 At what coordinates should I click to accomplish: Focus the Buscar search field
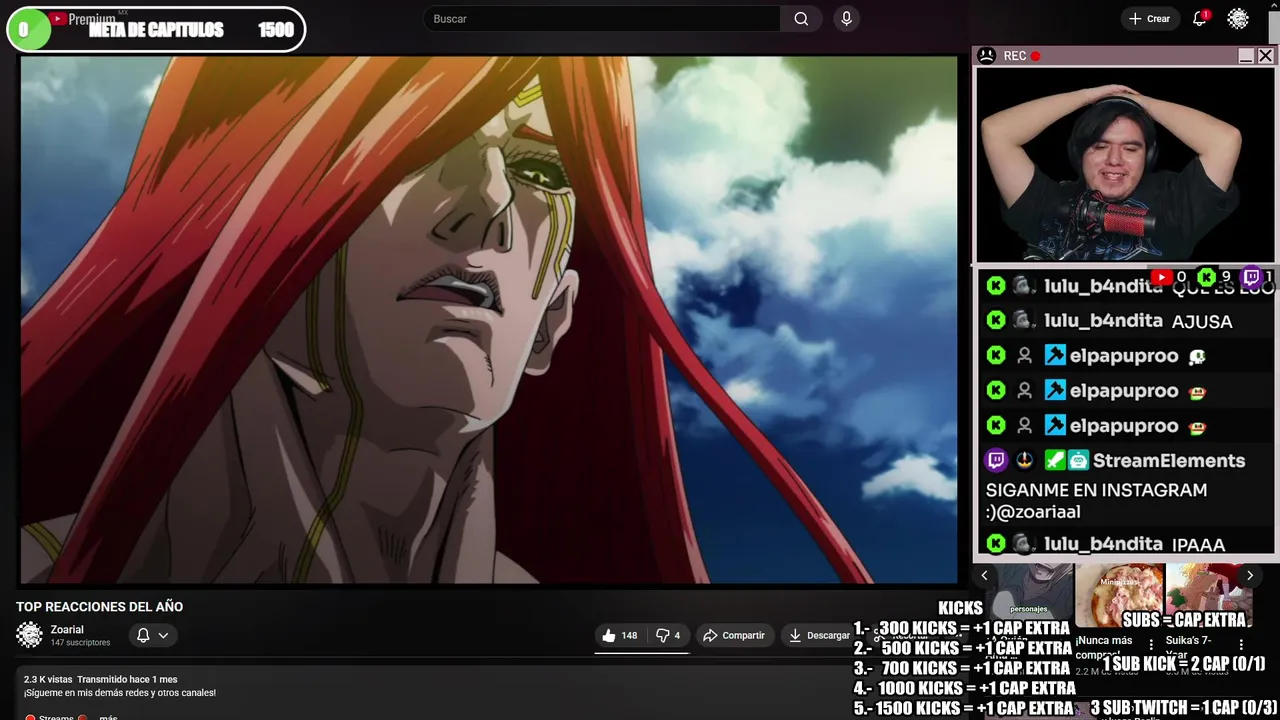pyautogui.click(x=602, y=19)
